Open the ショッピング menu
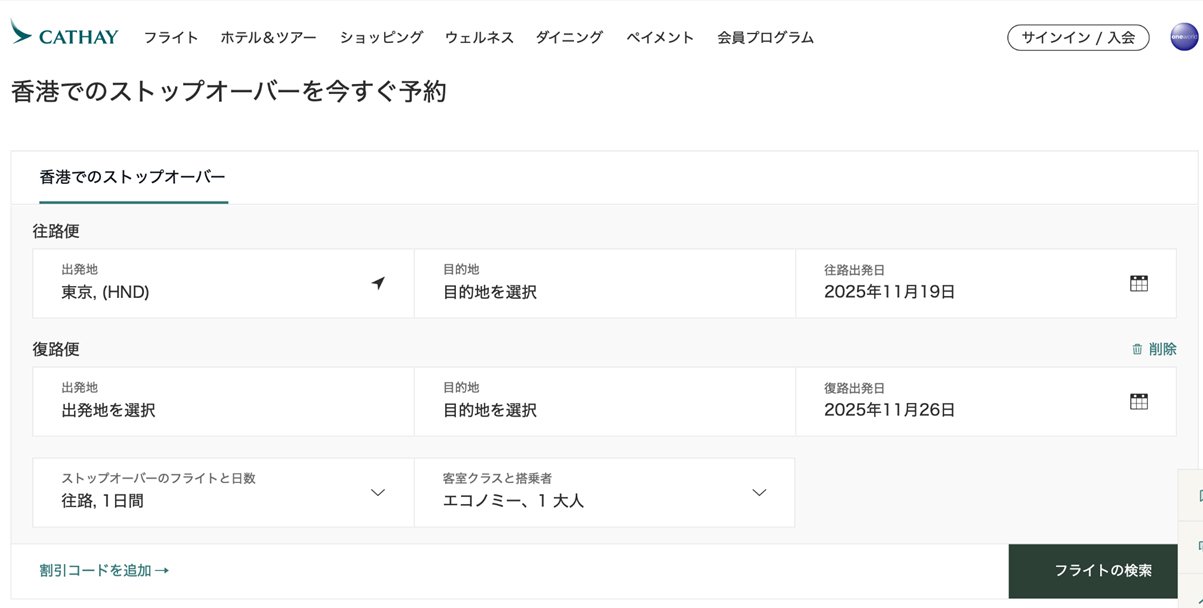This screenshot has width=1203, height=608. coord(381,38)
